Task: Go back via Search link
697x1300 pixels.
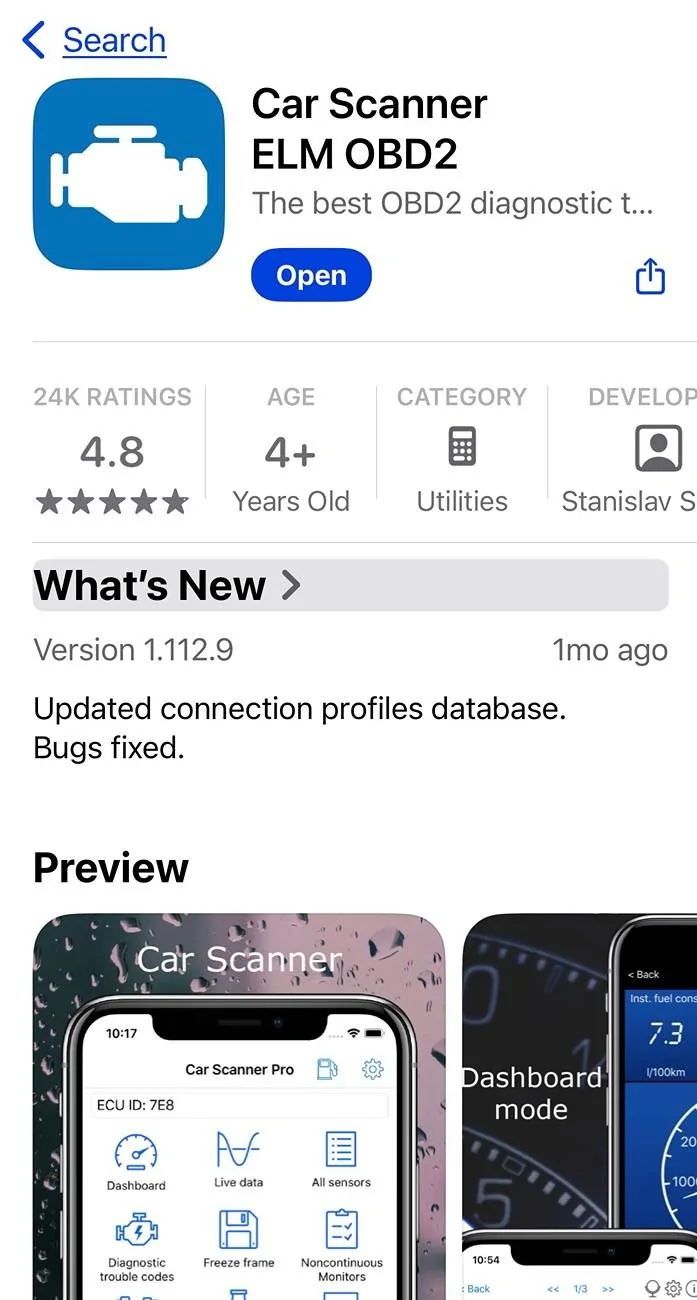Action: 114,40
